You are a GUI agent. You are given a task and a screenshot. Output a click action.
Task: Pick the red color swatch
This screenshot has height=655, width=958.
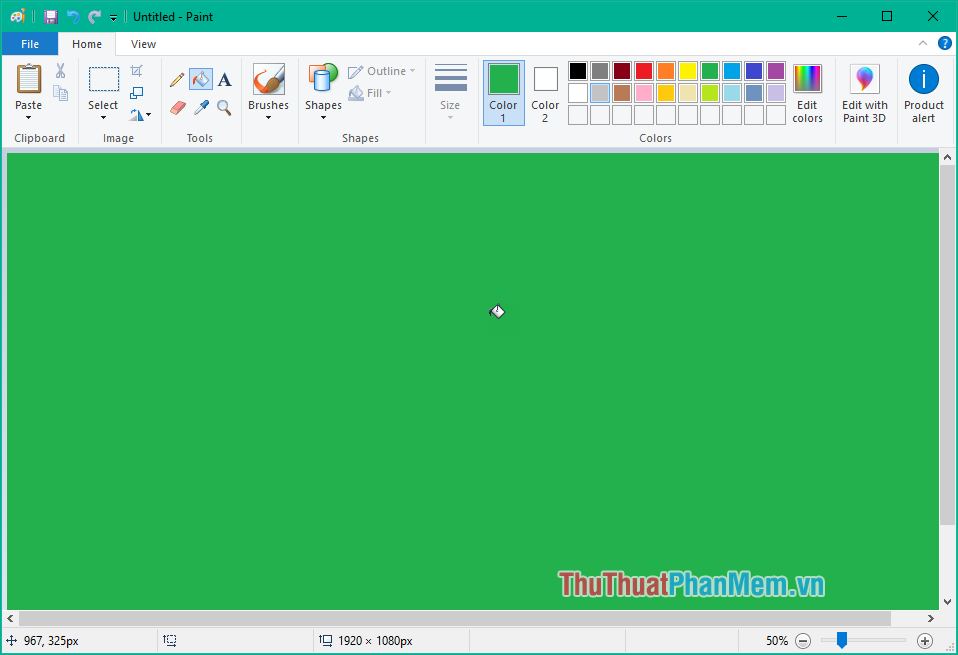click(x=643, y=70)
